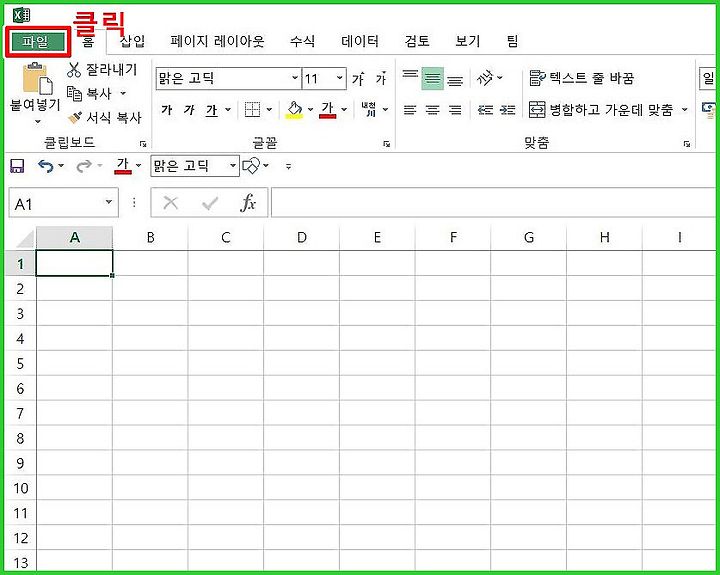The height and width of the screenshot is (575, 720).
Task: Click the phonetic guide 내천 icon
Action: pos(369,109)
